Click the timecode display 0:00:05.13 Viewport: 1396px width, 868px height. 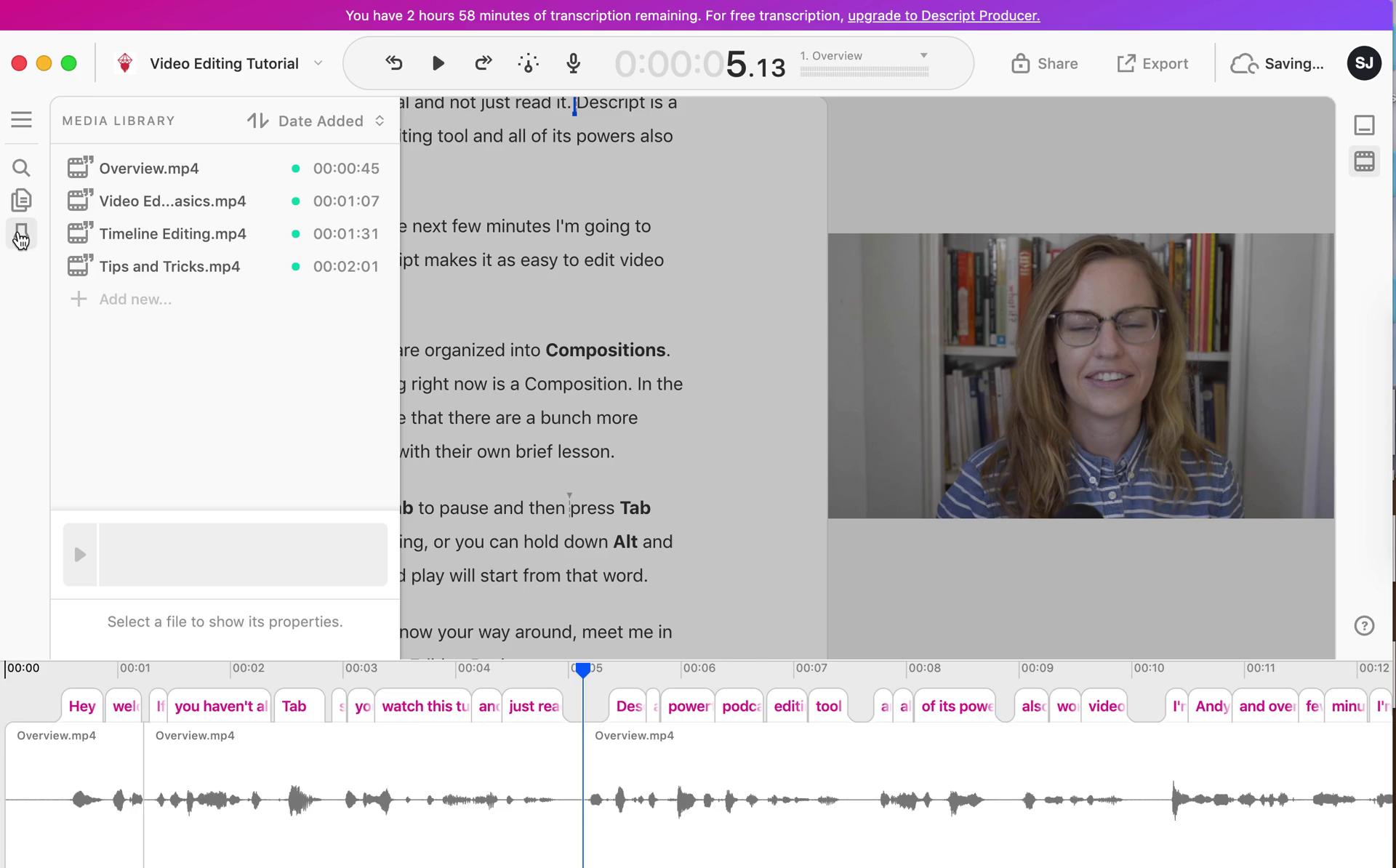pyautogui.click(x=700, y=65)
